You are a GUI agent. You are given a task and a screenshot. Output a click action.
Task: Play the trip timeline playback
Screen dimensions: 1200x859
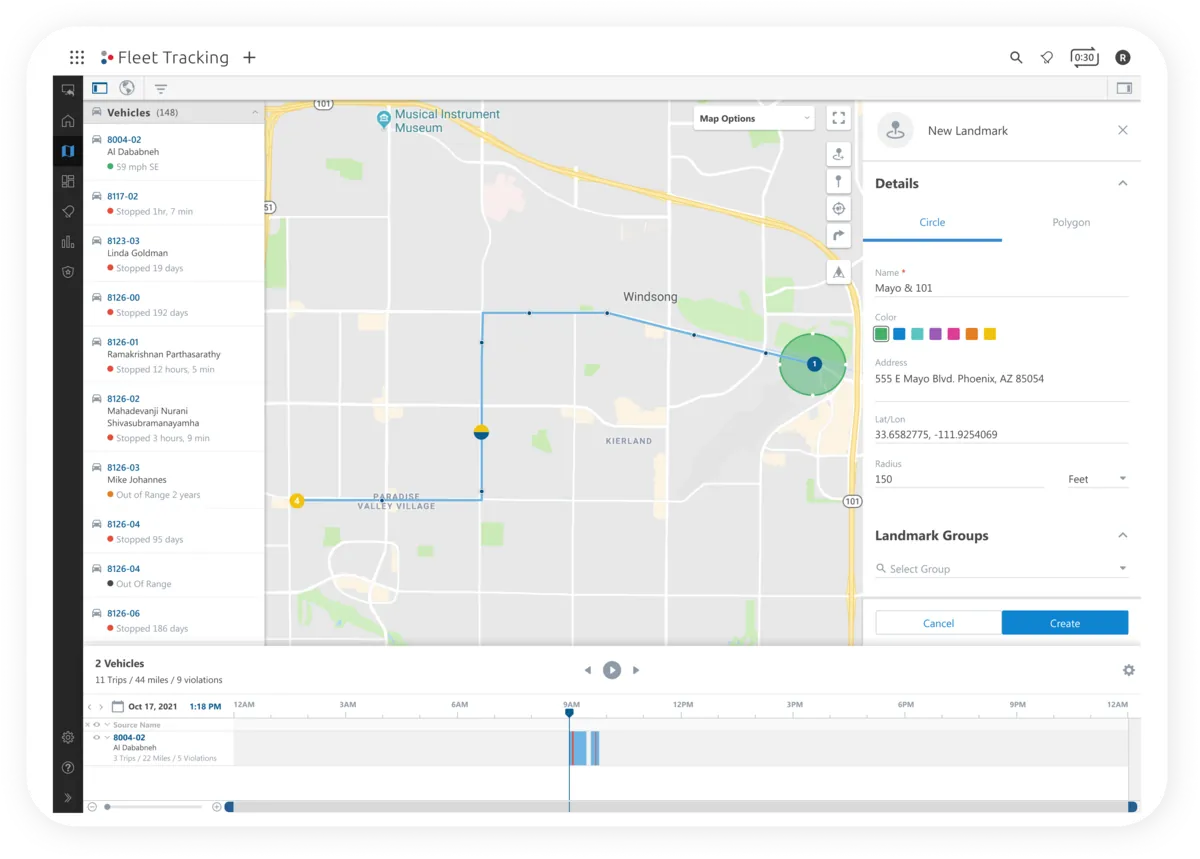(x=612, y=670)
